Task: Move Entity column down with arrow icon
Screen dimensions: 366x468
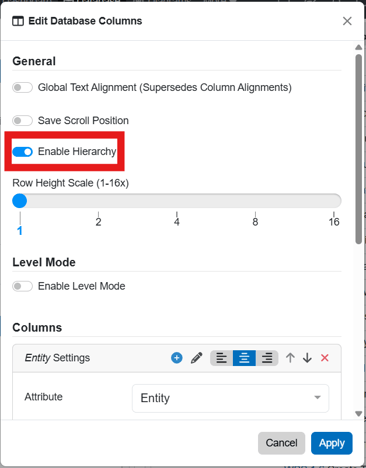Action: point(307,358)
